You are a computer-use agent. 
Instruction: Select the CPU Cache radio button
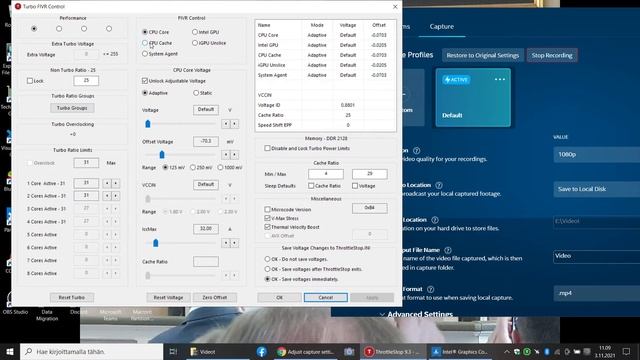(x=145, y=42)
